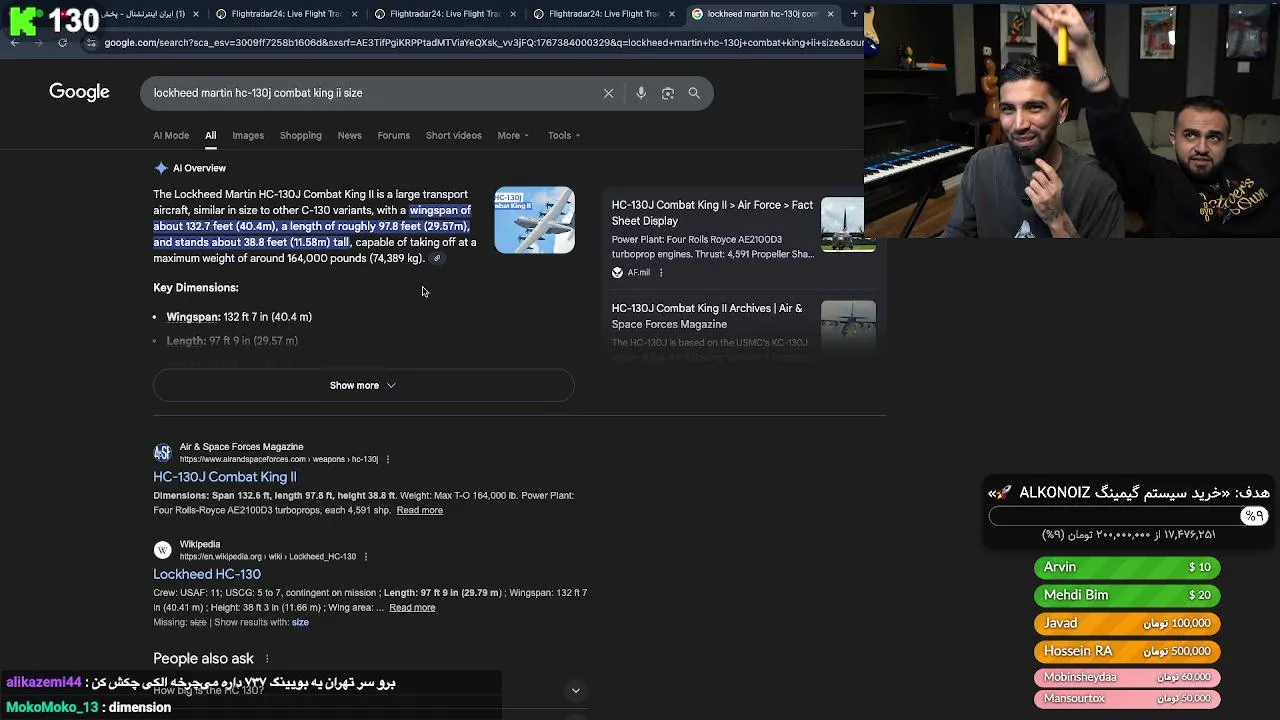Screen dimensions: 1280x720
Task: Click the Hossein RA 500,000 donation entry
Action: [x=1127, y=651]
